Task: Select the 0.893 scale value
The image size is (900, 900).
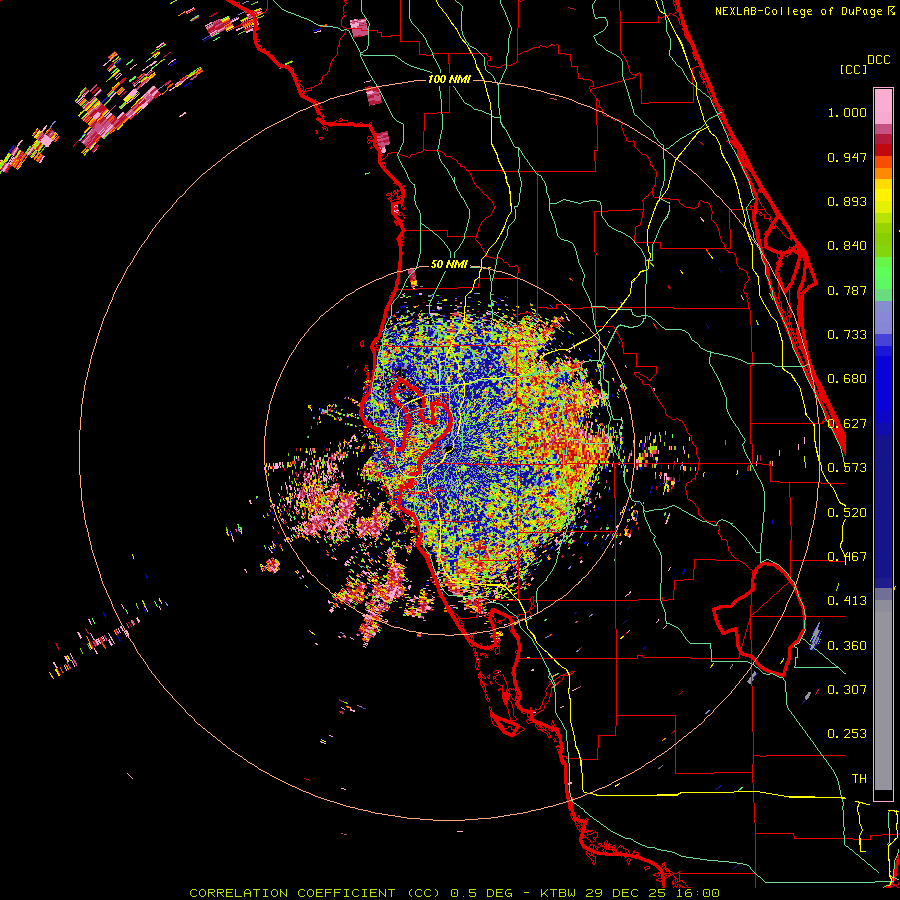Action: coord(847,201)
